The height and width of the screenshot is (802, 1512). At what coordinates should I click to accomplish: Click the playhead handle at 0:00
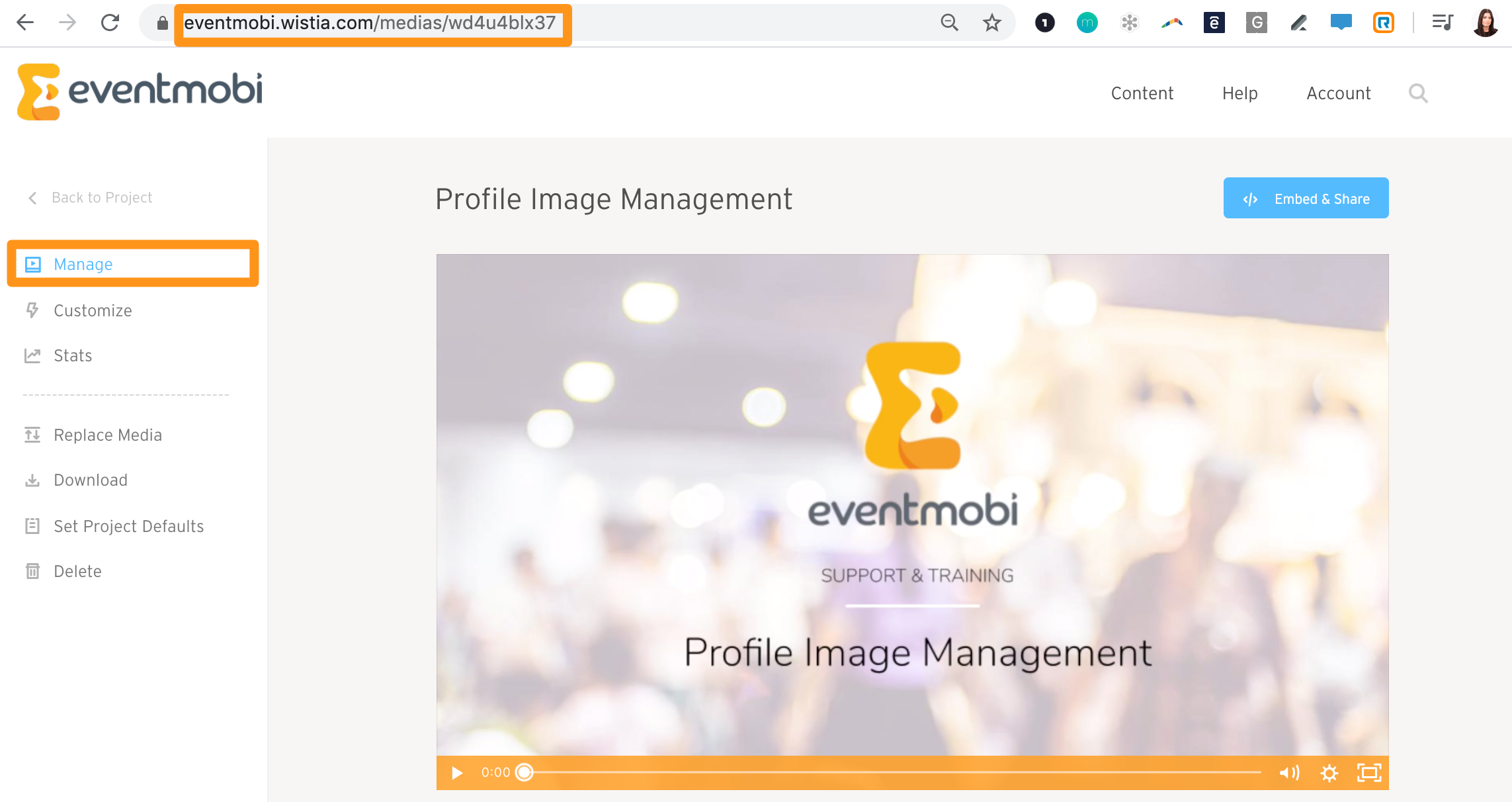tap(524, 772)
